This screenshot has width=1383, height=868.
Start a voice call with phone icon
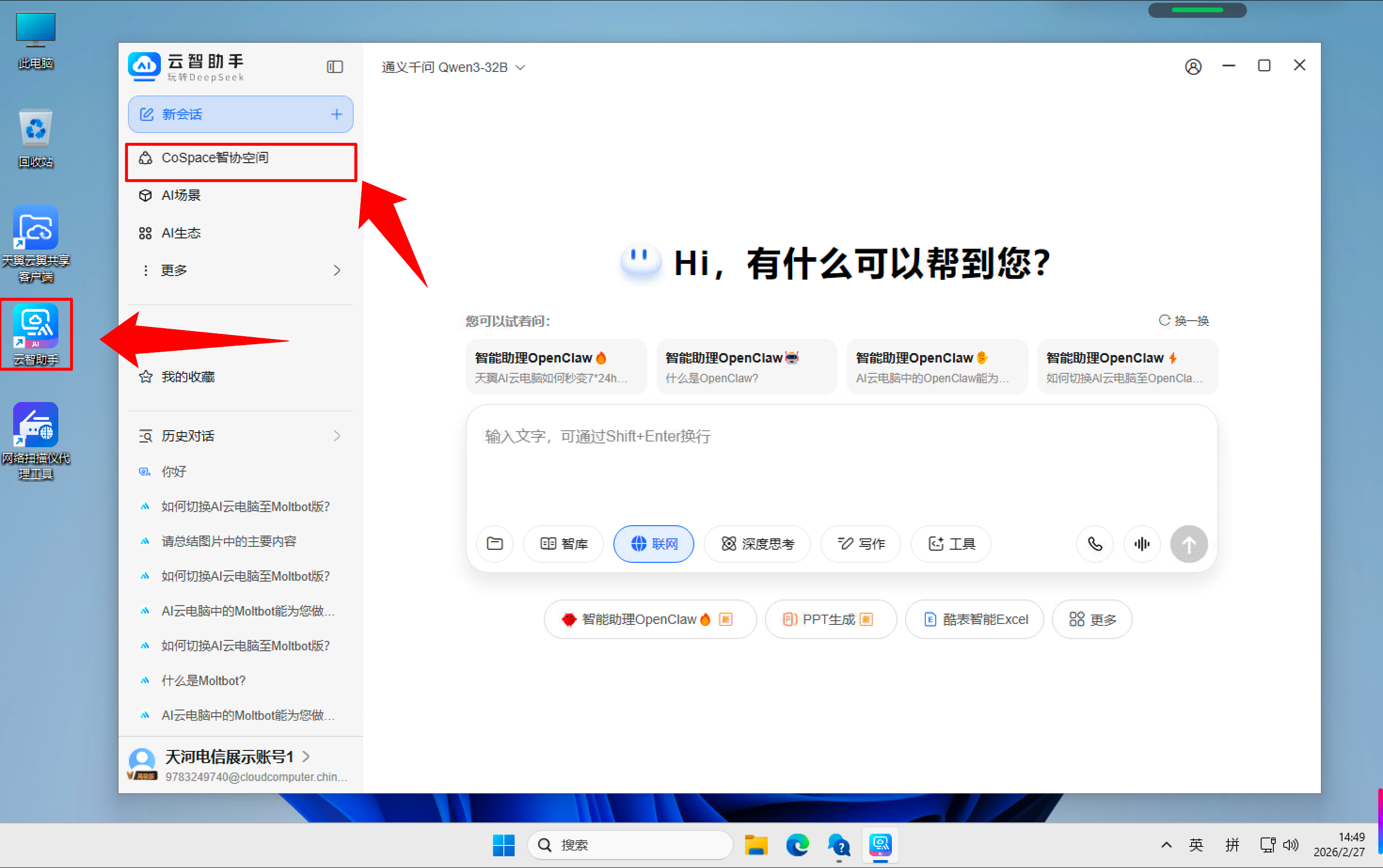(x=1095, y=543)
